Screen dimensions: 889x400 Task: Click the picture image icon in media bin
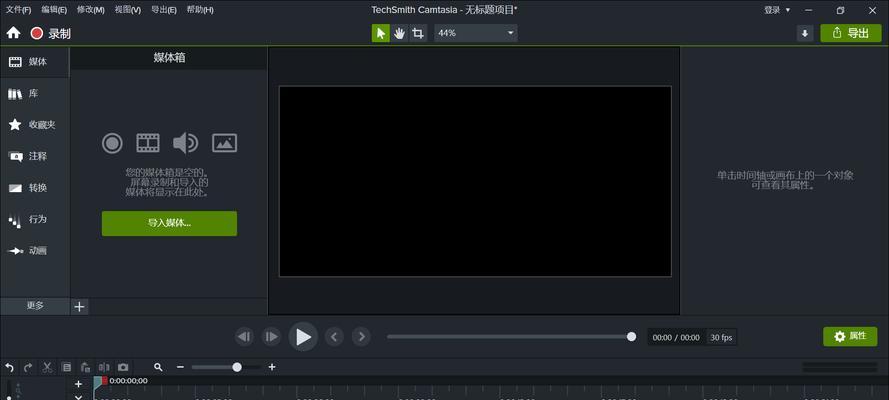click(225, 143)
